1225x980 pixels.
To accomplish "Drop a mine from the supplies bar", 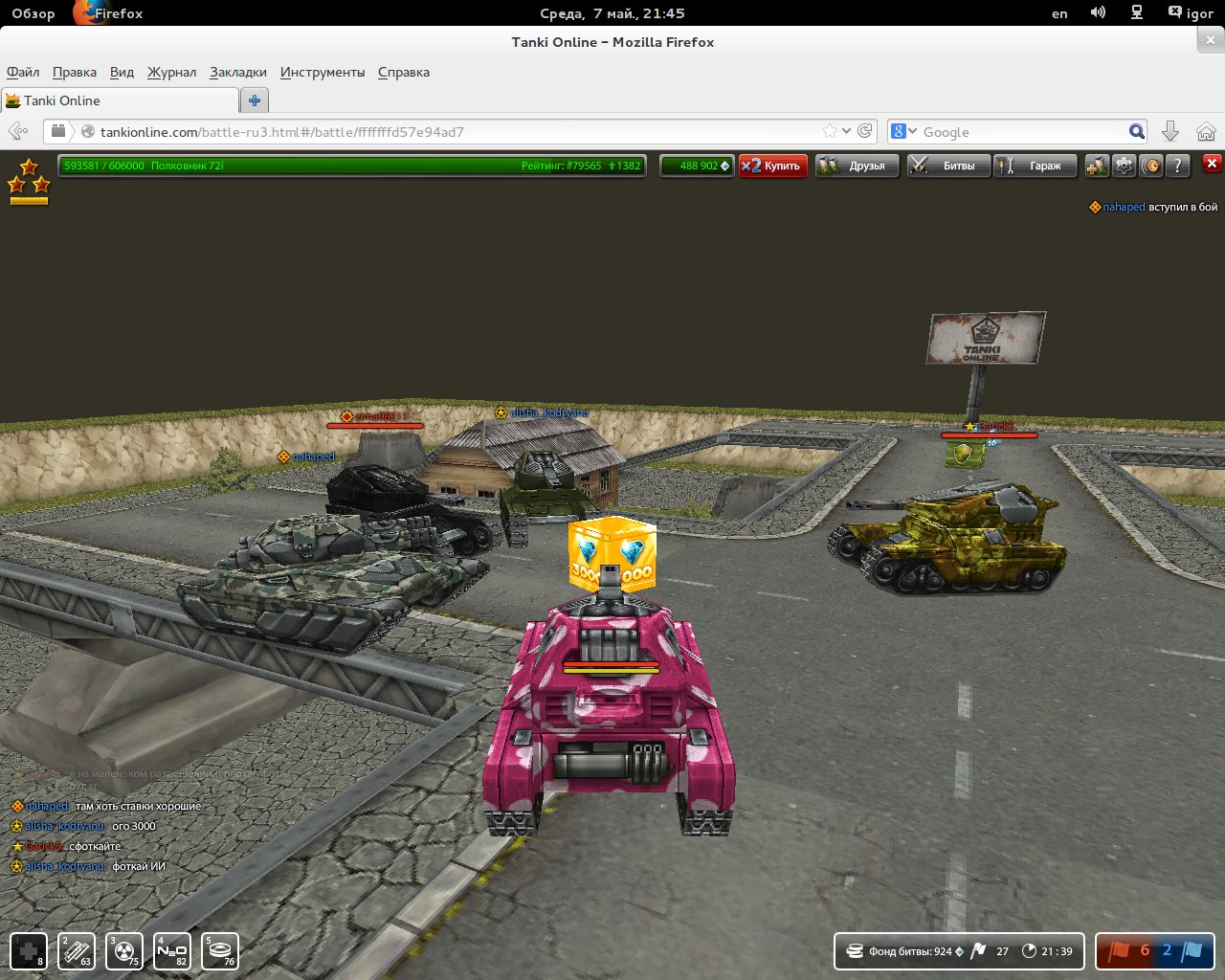I will (220, 950).
